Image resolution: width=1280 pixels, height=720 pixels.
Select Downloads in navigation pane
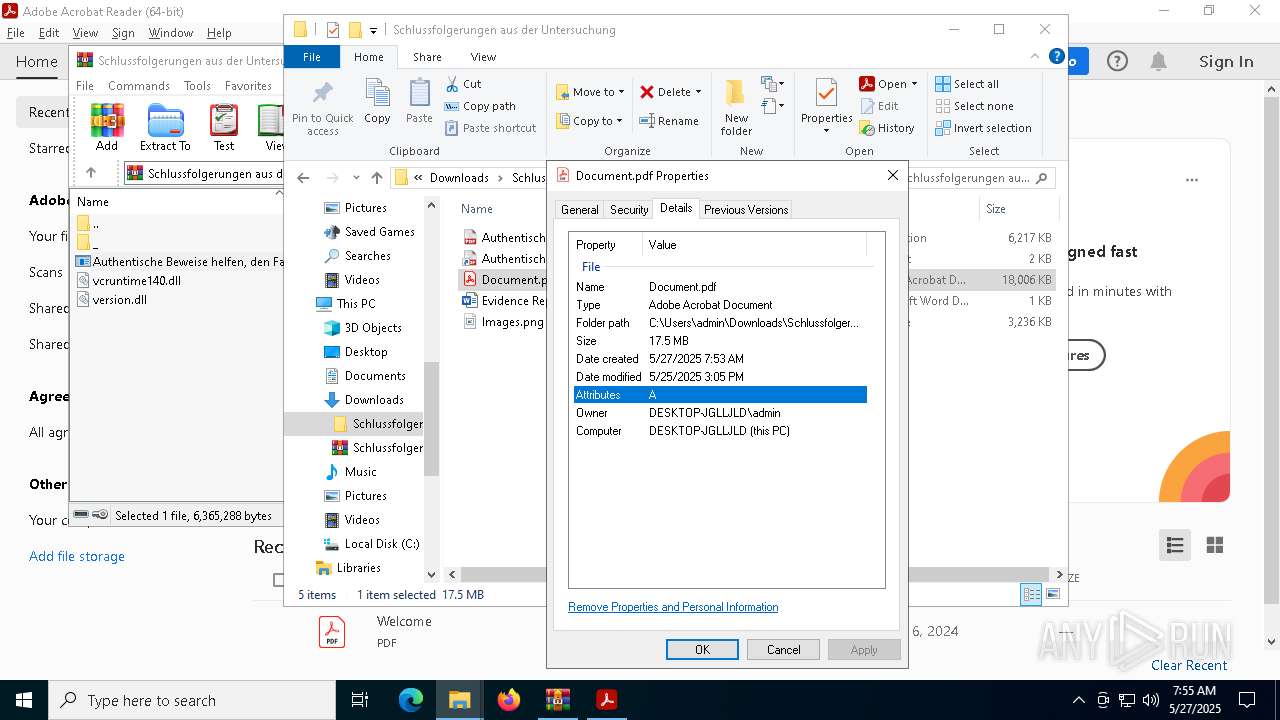tap(374, 400)
